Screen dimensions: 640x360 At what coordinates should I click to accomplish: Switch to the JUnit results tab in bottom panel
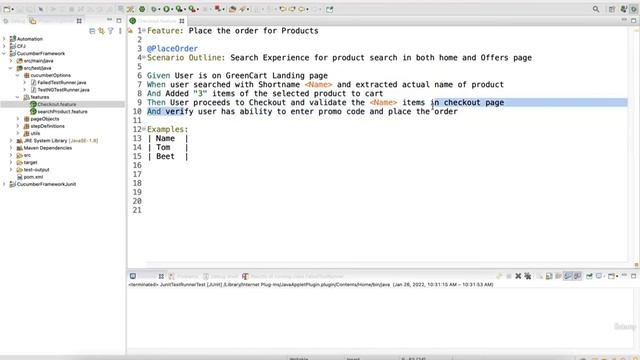293,276
